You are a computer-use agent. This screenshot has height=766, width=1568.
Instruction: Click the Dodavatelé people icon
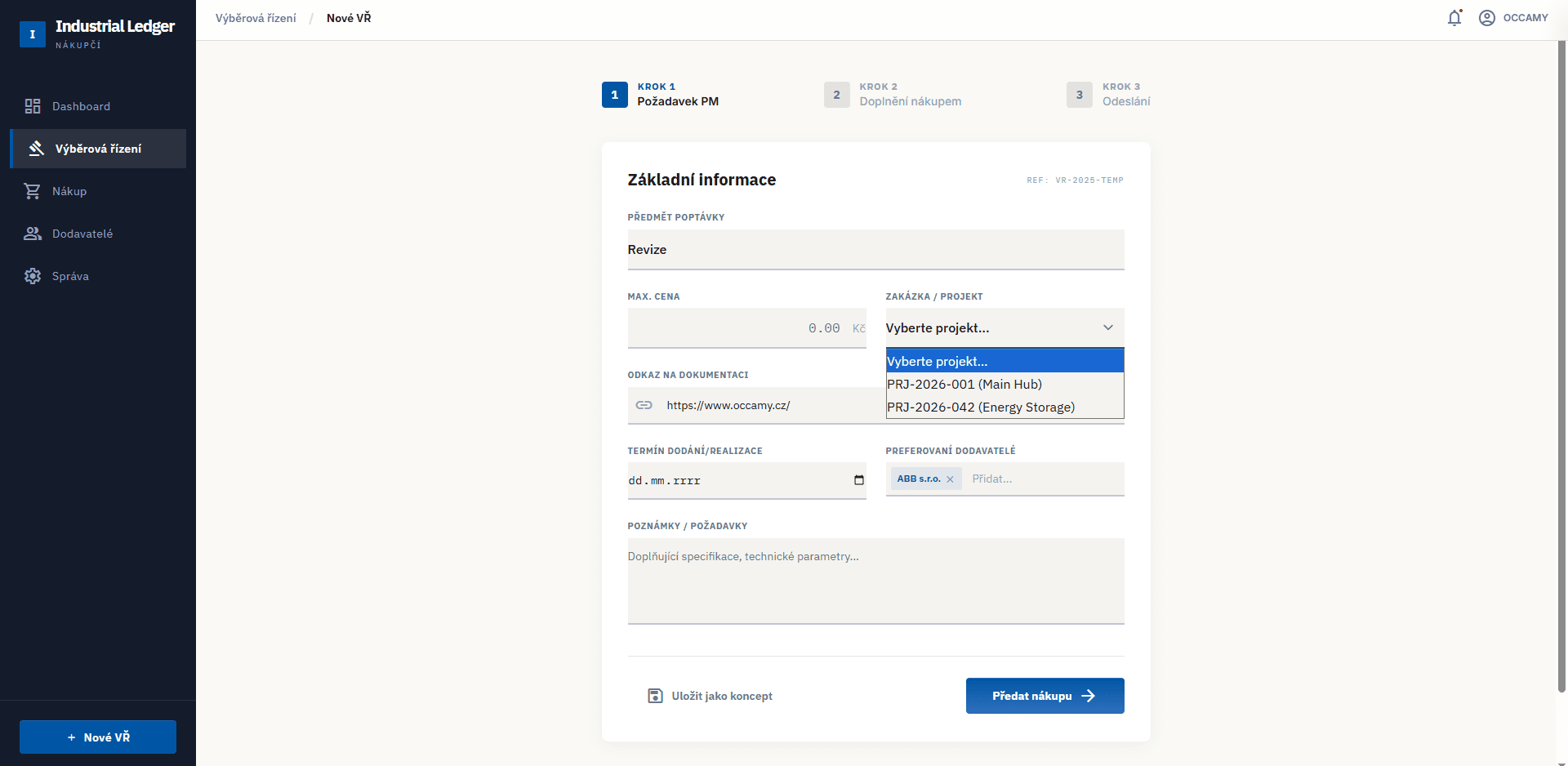tap(33, 234)
